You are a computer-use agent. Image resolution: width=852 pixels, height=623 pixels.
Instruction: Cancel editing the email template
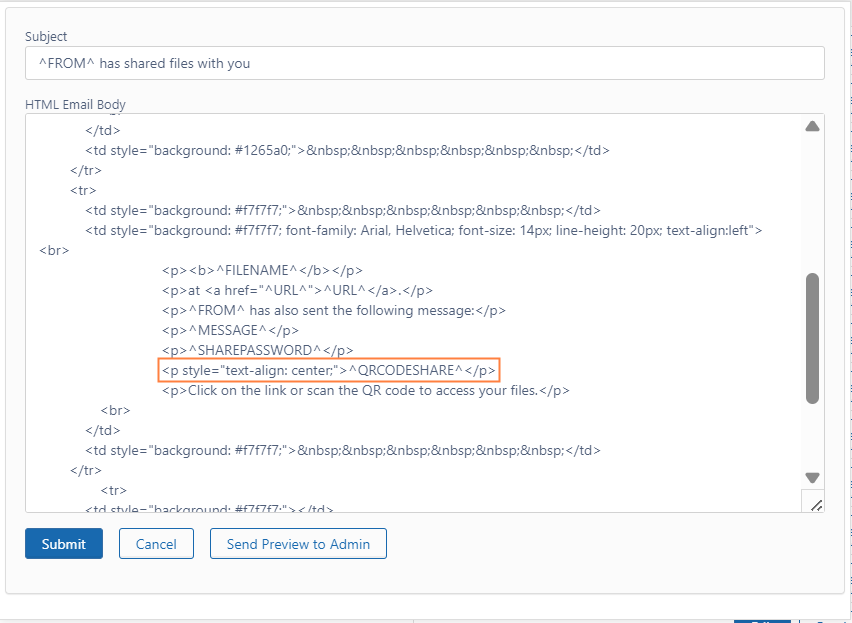(156, 544)
